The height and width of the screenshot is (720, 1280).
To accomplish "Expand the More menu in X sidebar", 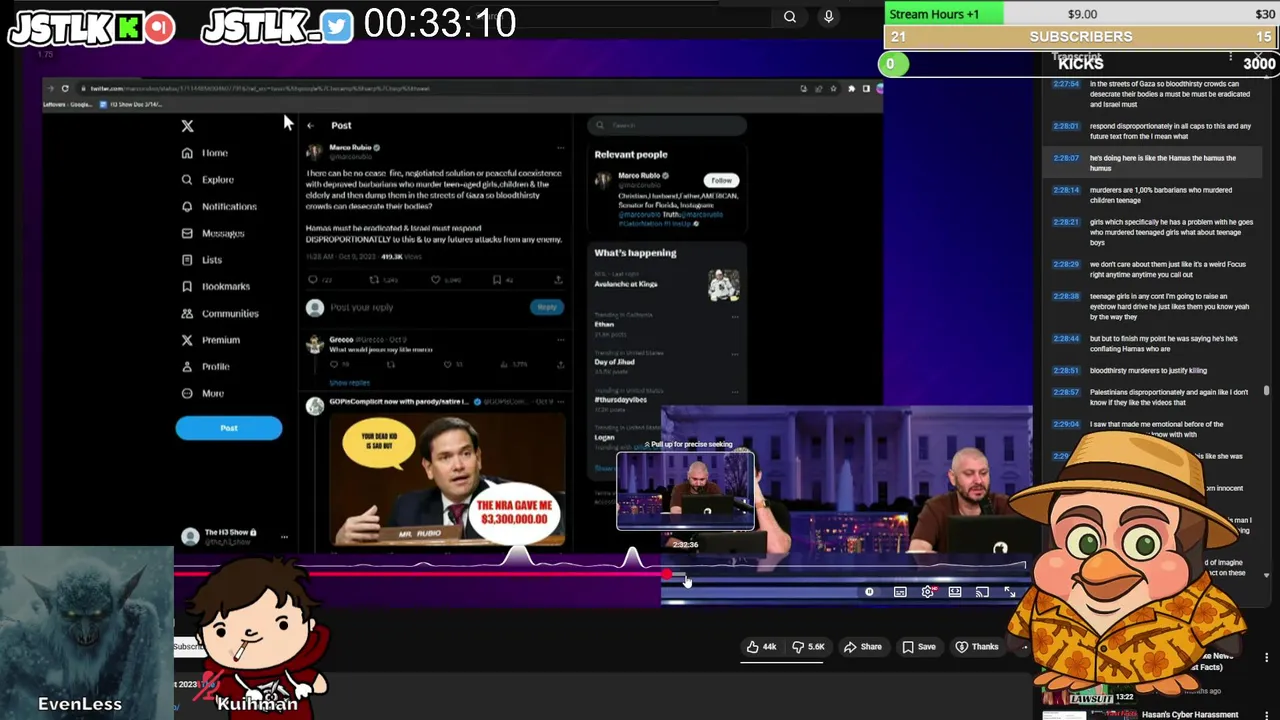I will click(202, 393).
